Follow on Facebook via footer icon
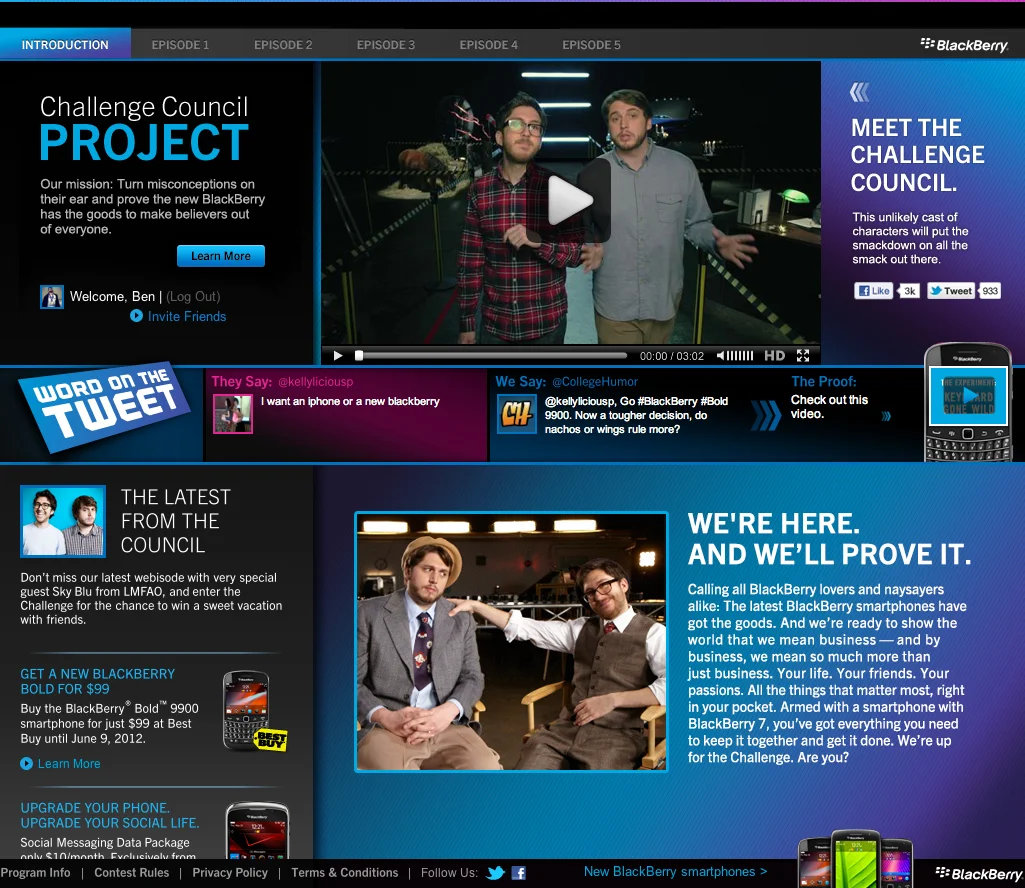This screenshot has width=1025, height=888. [x=519, y=873]
